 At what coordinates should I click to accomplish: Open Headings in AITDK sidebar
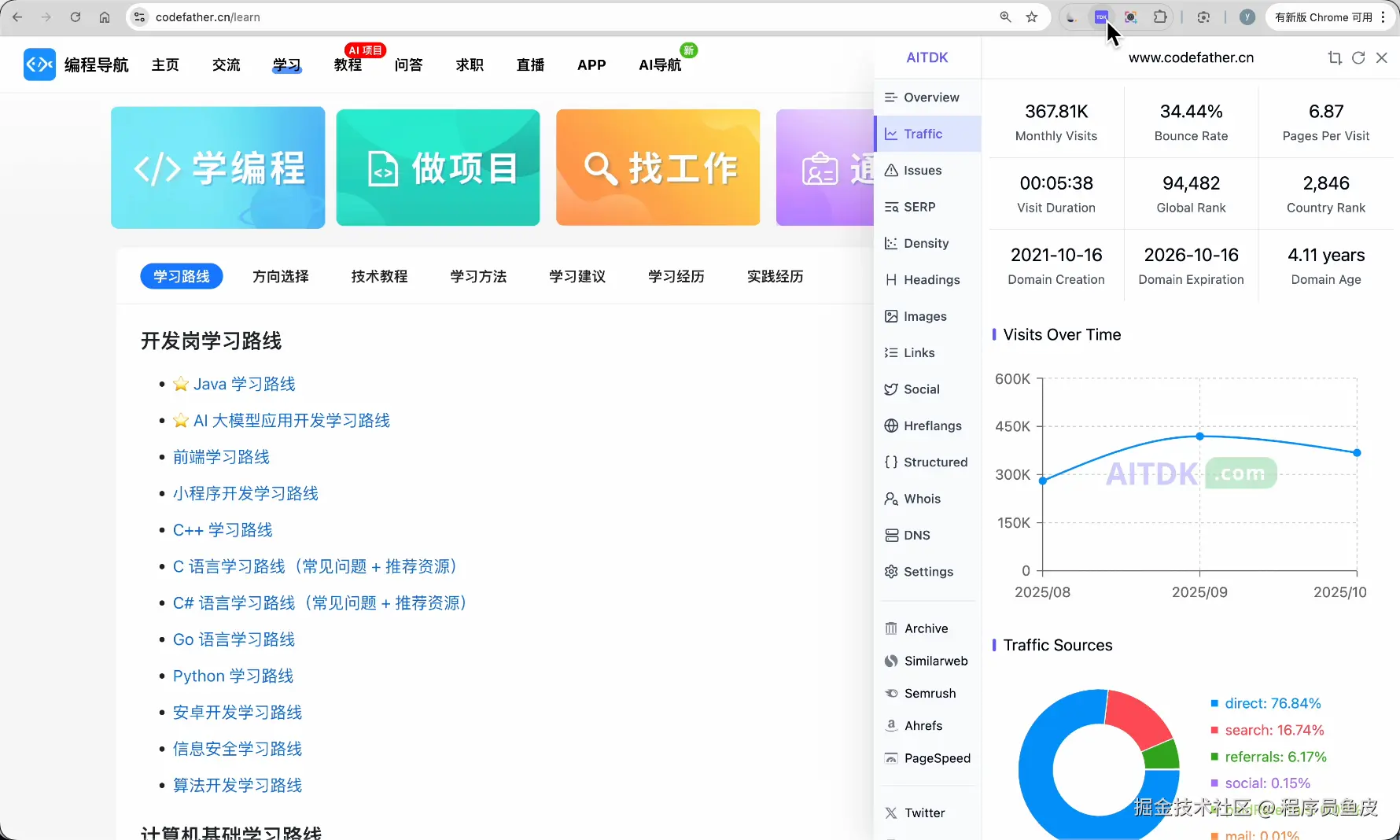(x=927, y=280)
